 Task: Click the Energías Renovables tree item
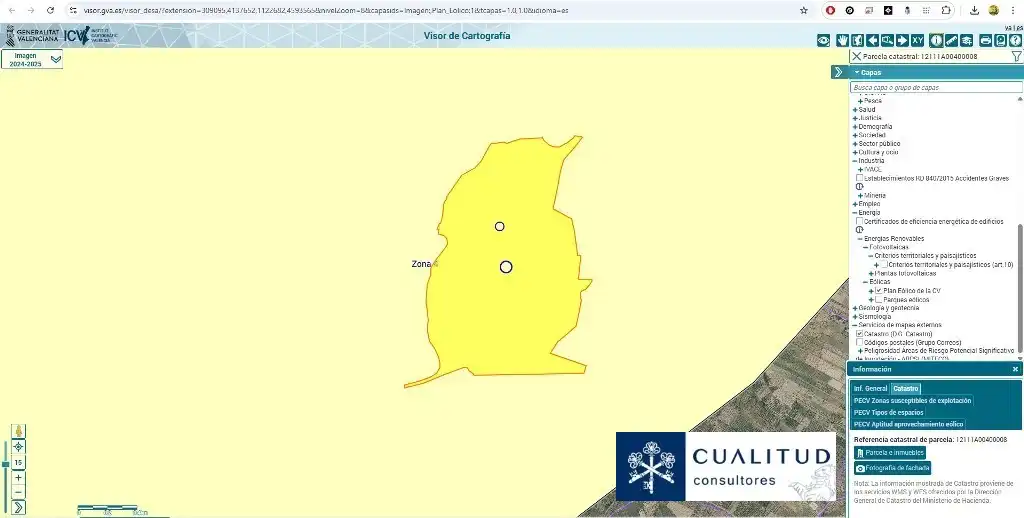point(894,238)
